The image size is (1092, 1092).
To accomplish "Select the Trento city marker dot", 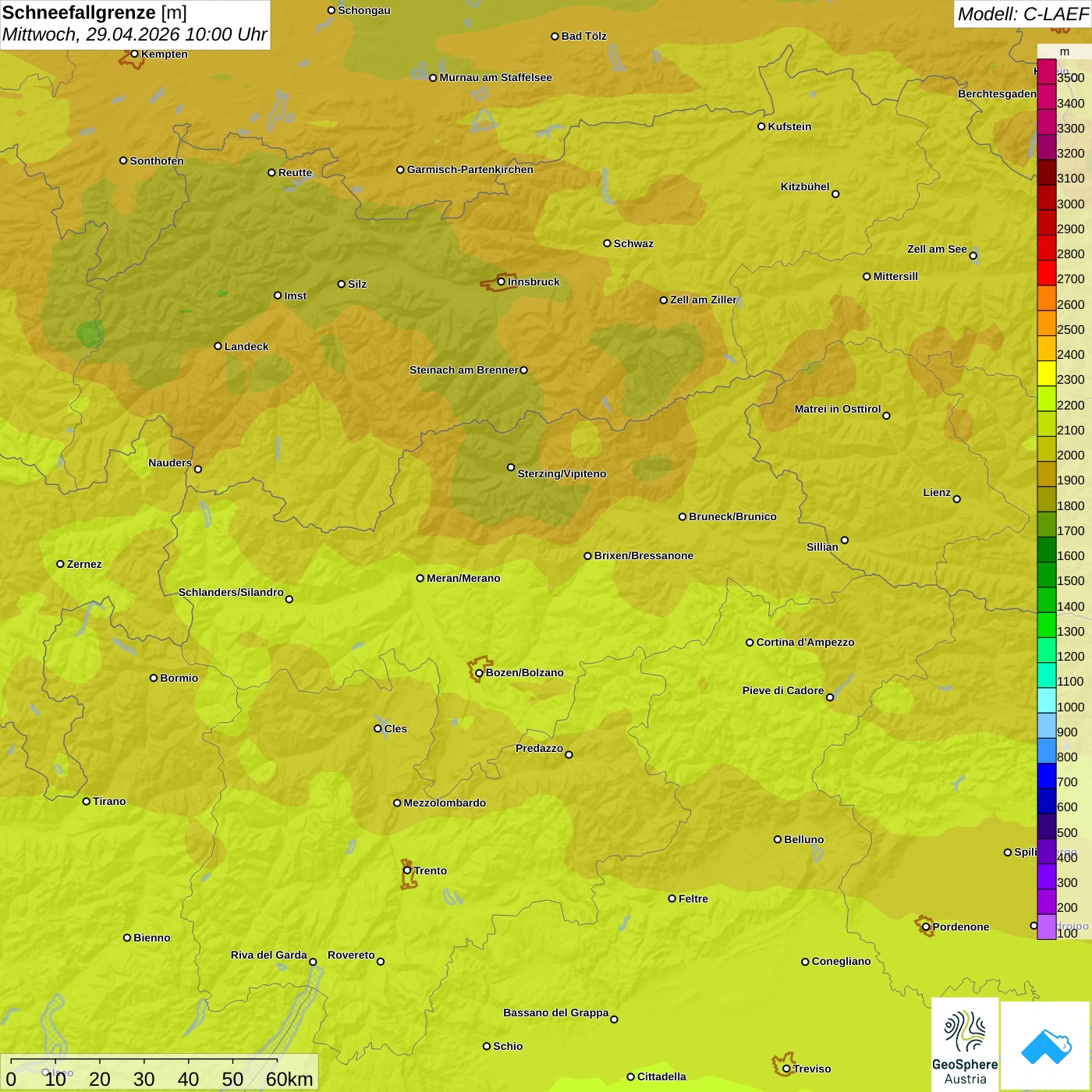I will [407, 870].
